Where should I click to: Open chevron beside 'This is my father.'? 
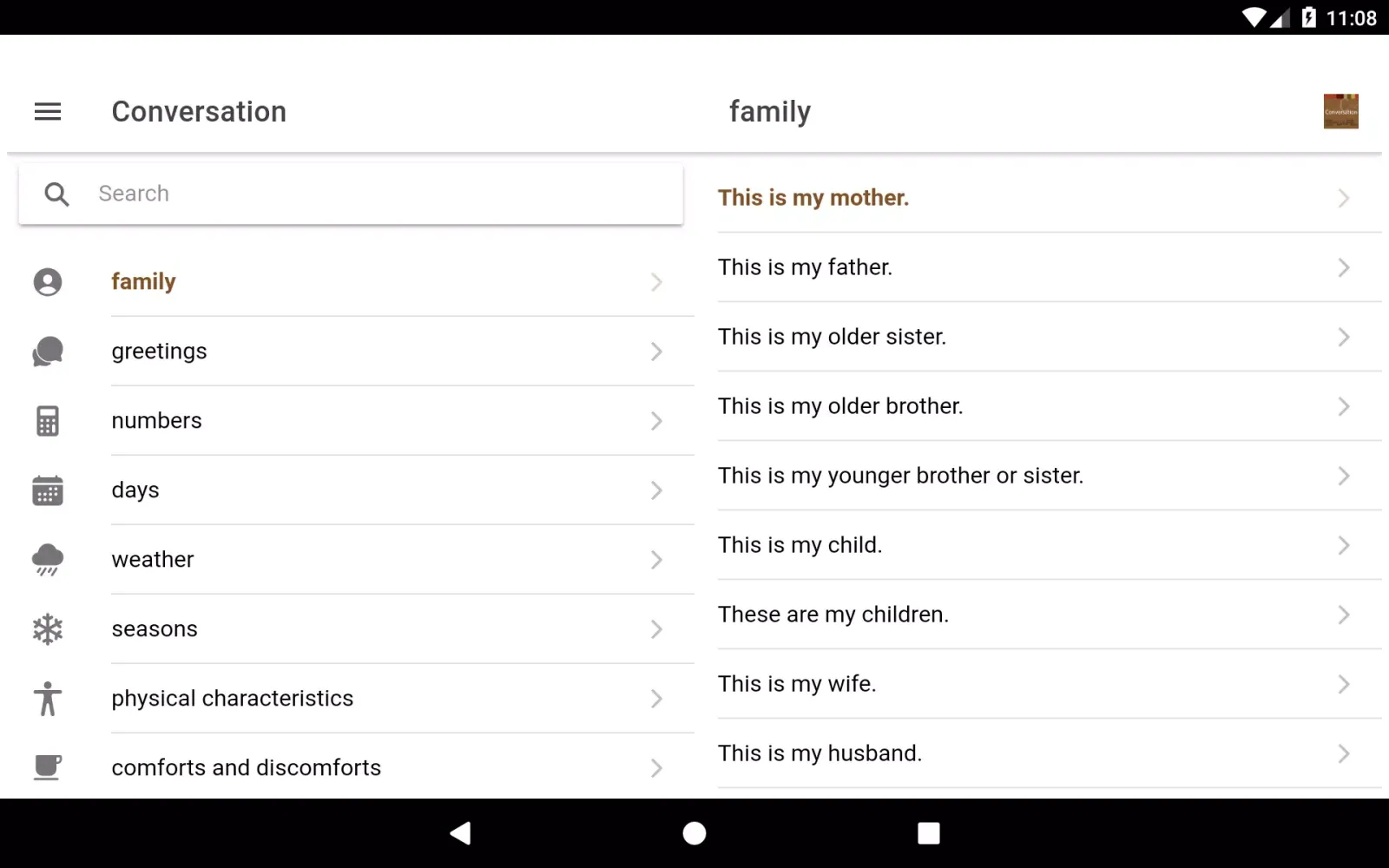point(1343,267)
